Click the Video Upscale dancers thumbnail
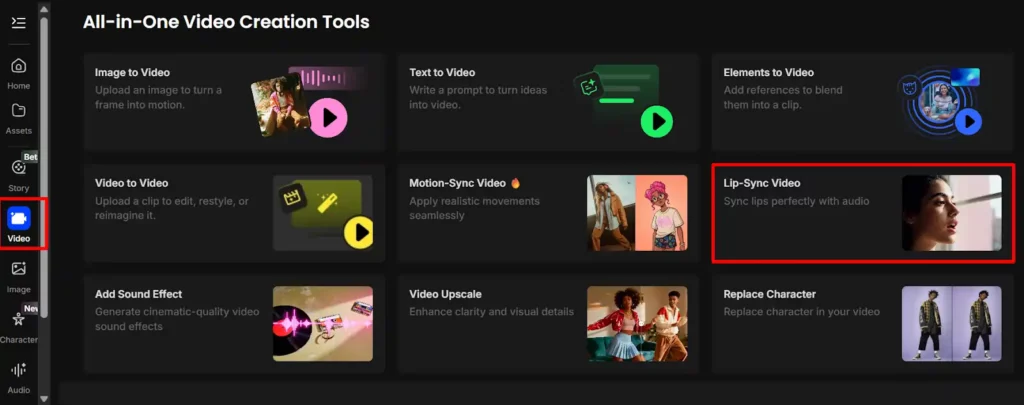This screenshot has width=1024, height=405. click(637, 324)
